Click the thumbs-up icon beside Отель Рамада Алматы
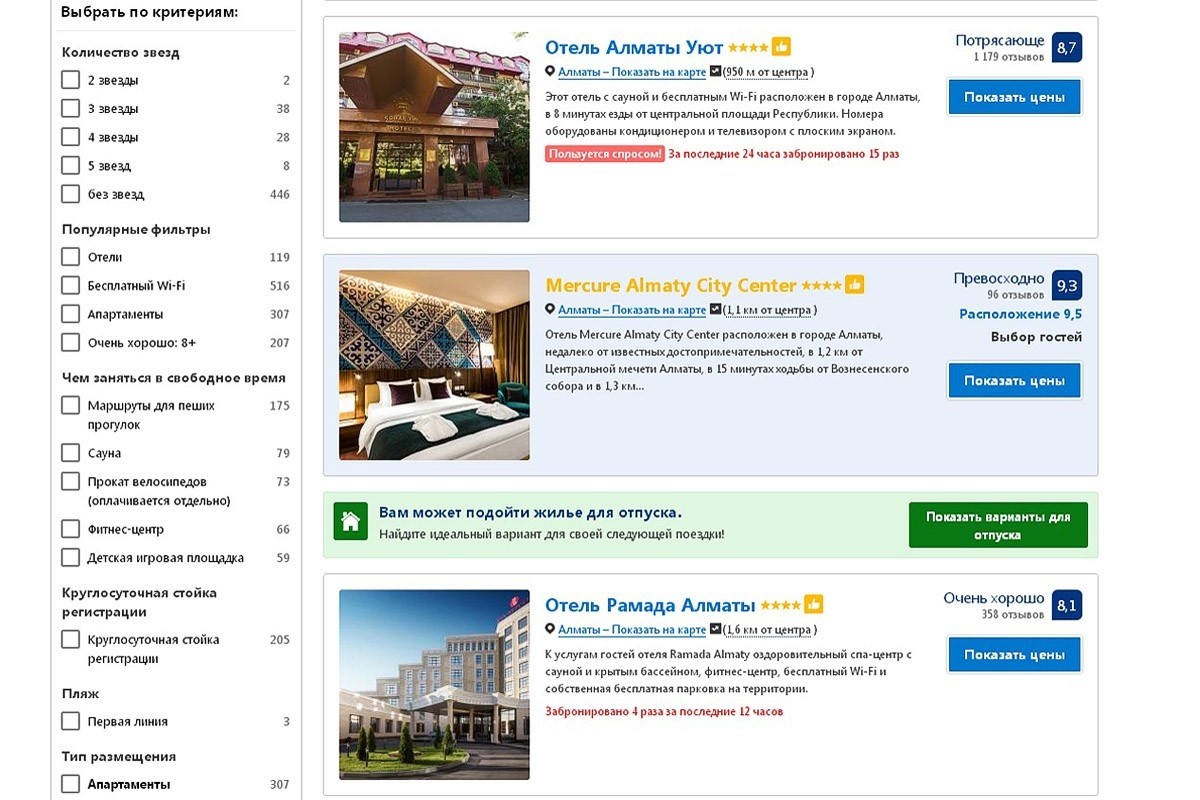The image size is (1200, 800). tap(814, 605)
